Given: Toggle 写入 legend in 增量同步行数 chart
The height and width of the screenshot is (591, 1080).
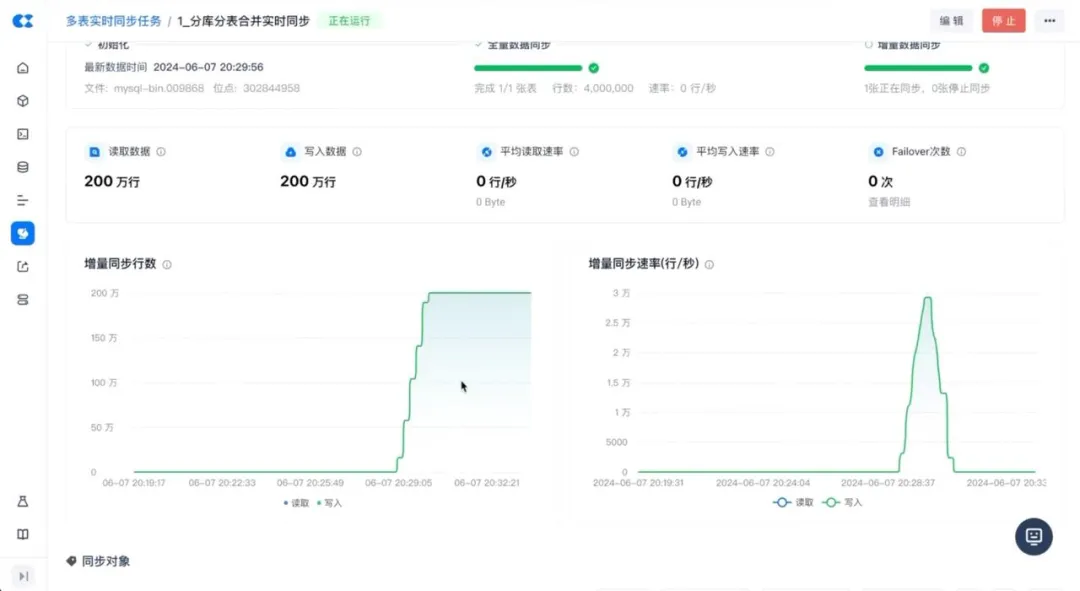Looking at the screenshot, I should (330, 503).
